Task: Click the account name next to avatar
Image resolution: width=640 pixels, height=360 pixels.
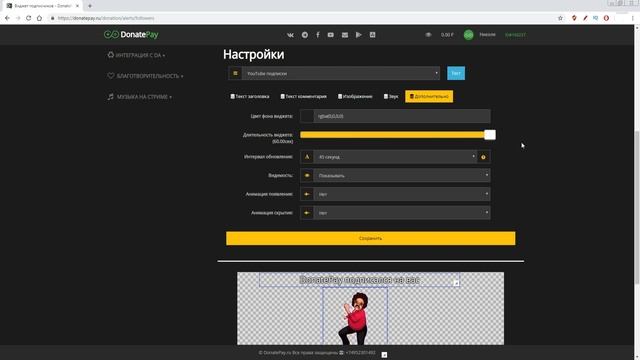Action: point(487,35)
